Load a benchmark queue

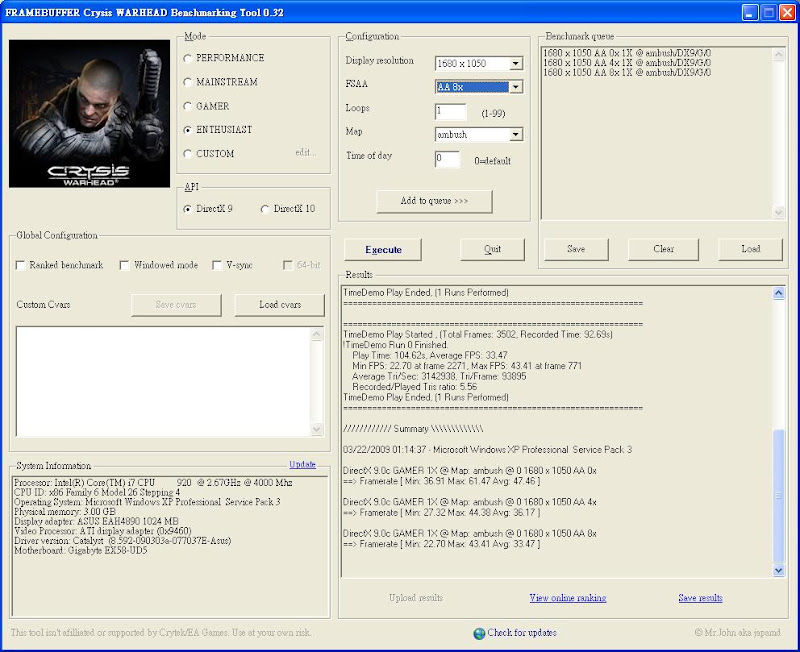pos(751,249)
